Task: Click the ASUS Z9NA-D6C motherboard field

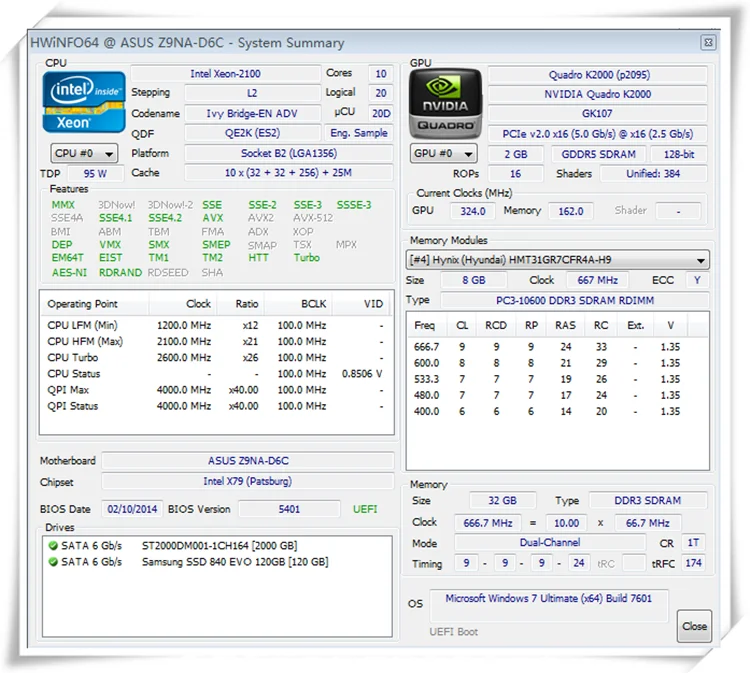Action: pos(248,461)
